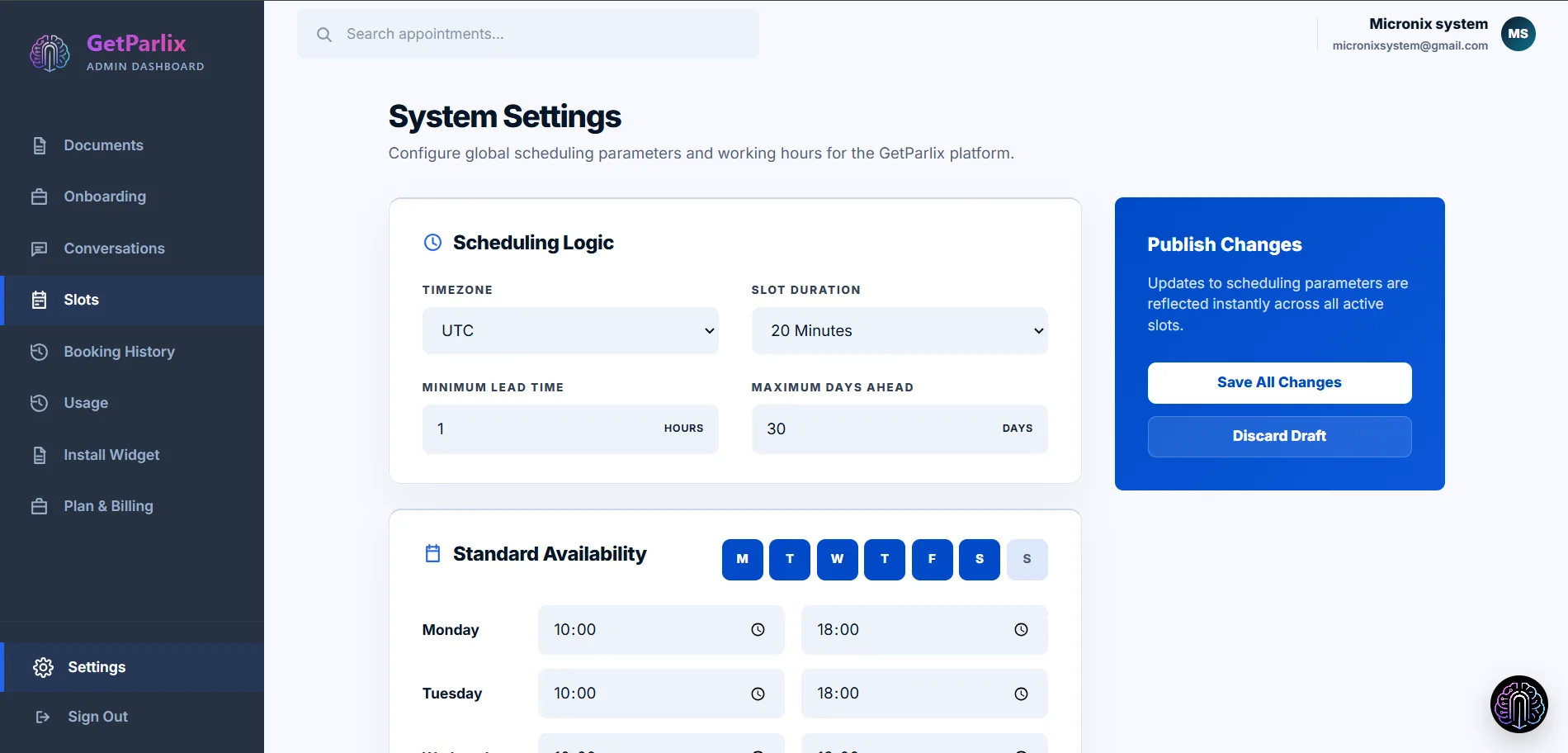Toggle Thursday availability day button
Viewport: 1568px width, 753px height.
point(885,559)
